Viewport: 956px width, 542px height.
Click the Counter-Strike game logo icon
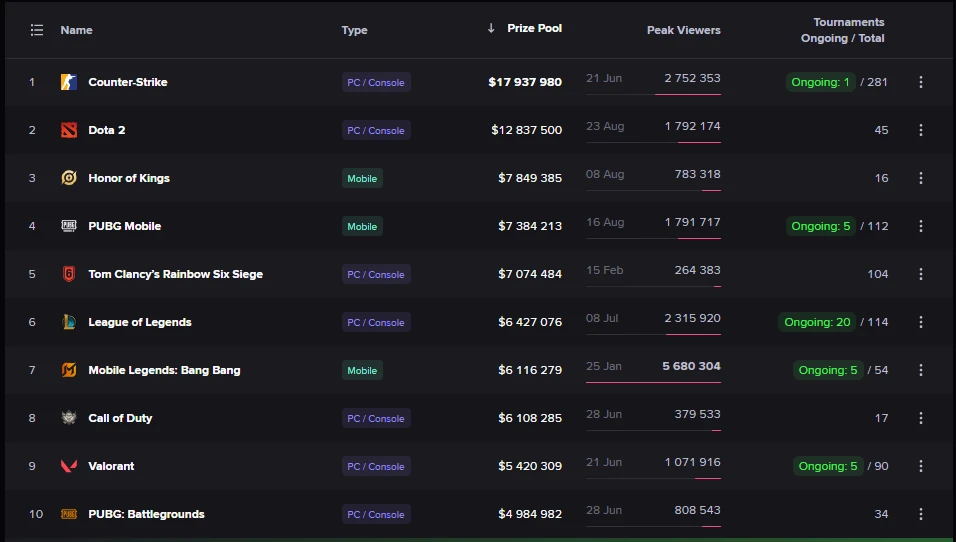(69, 82)
